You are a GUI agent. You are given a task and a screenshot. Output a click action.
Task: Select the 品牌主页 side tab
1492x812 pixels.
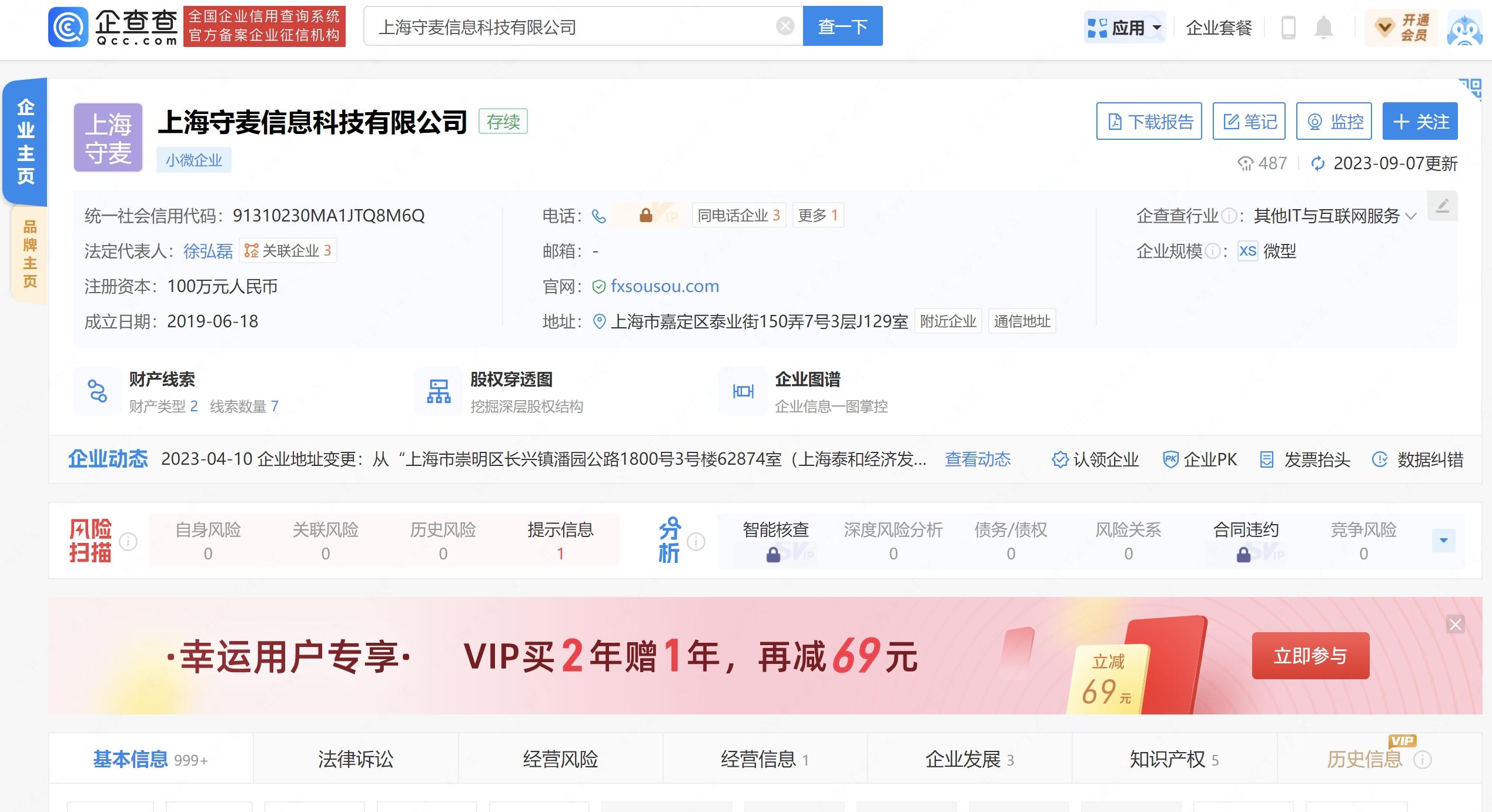tap(29, 254)
